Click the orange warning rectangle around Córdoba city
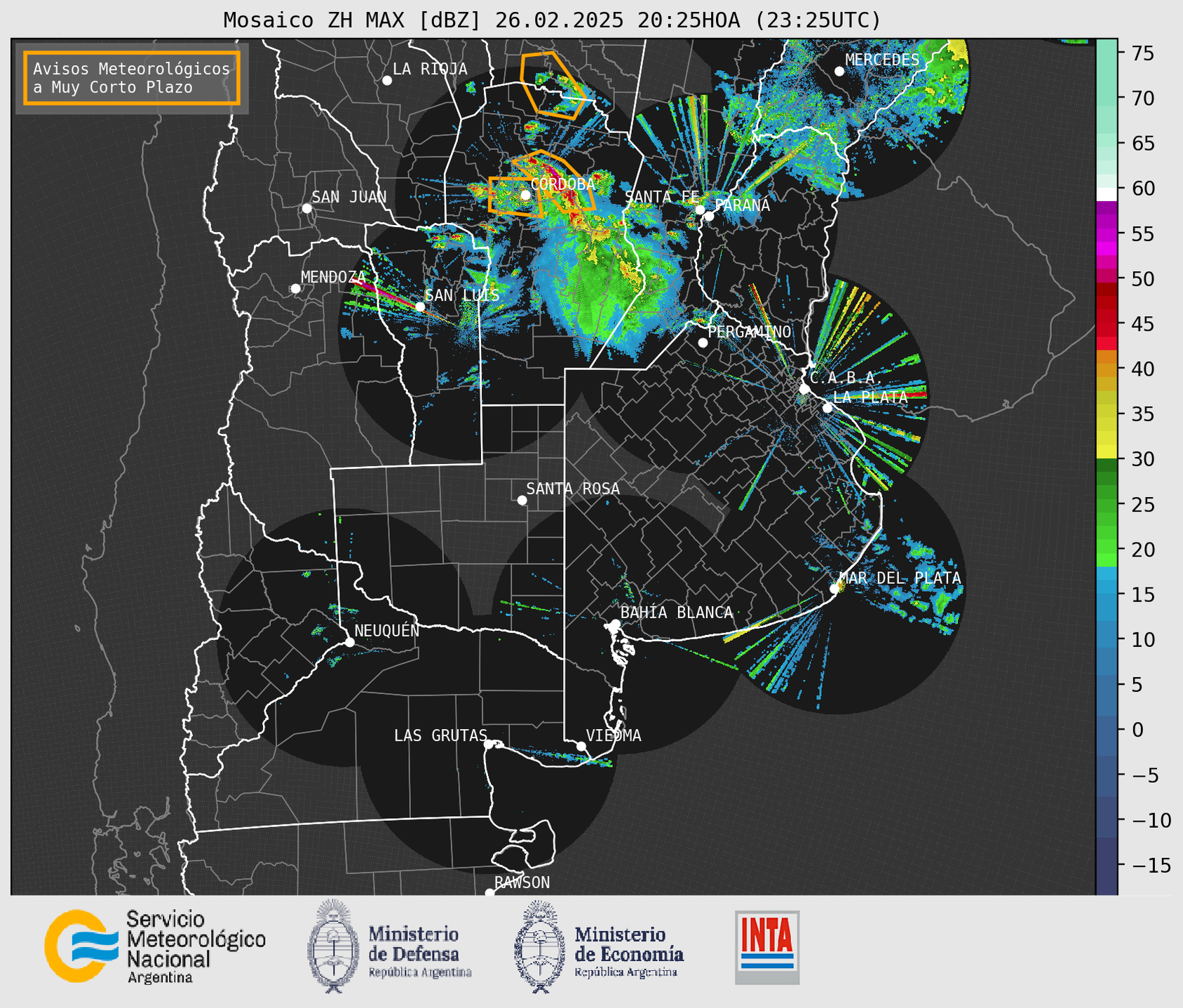This screenshot has width=1183, height=1008. point(515,196)
